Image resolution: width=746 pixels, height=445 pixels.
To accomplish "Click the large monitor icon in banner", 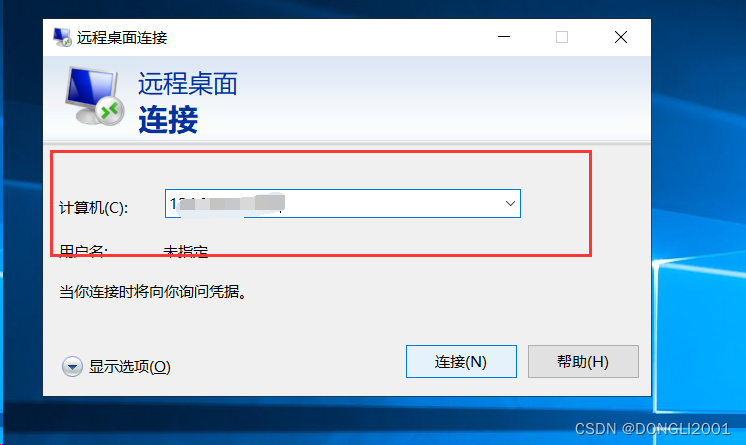I will (x=94, y=96).
